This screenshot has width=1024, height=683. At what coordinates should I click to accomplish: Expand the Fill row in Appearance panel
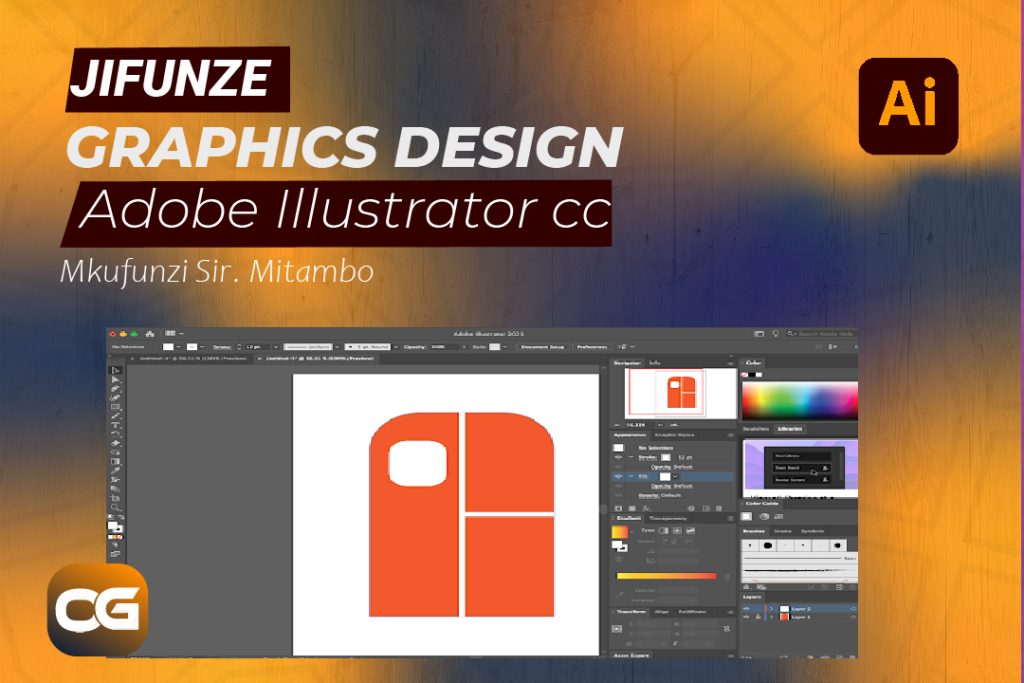(x=631, y=477)
